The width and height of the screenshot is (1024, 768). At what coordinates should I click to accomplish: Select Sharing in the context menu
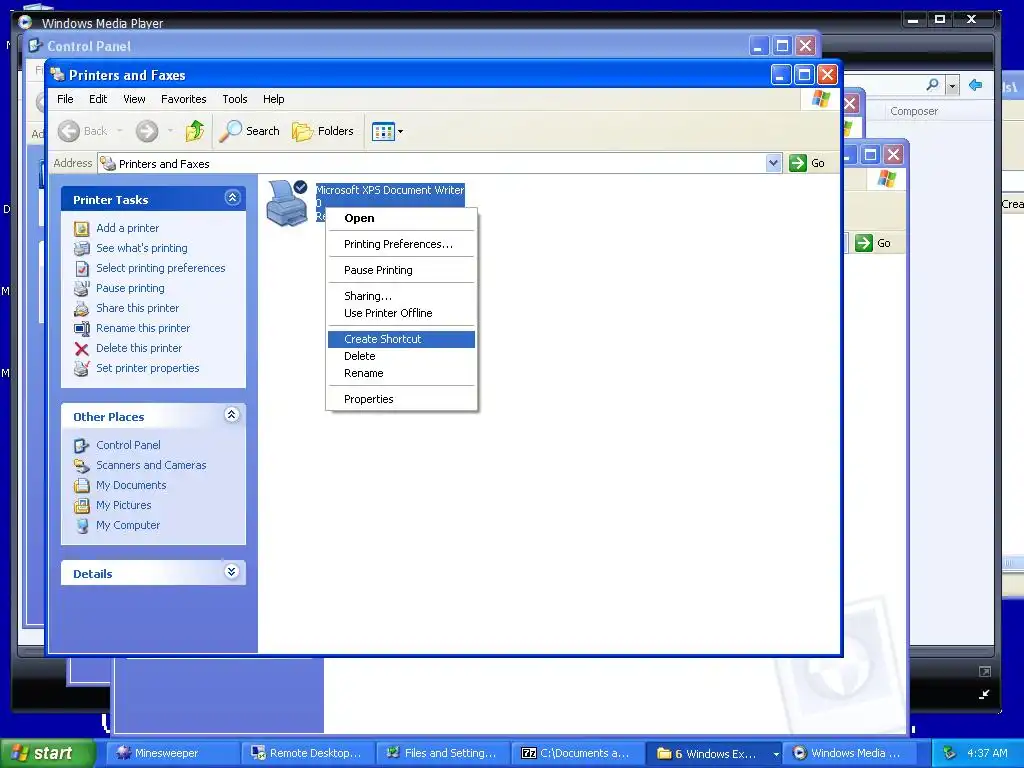pos(401,296)
